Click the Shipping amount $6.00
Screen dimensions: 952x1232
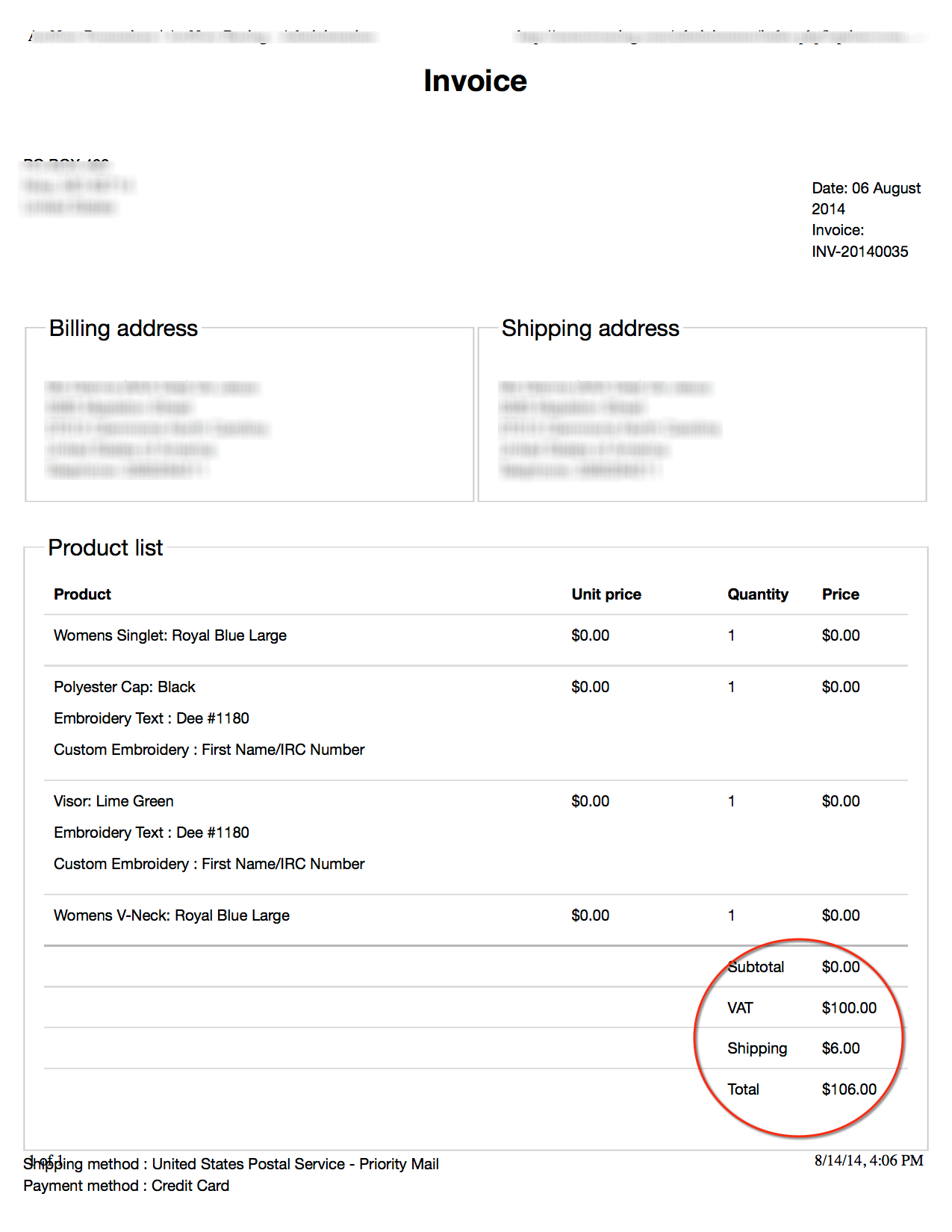point(841,1048)
